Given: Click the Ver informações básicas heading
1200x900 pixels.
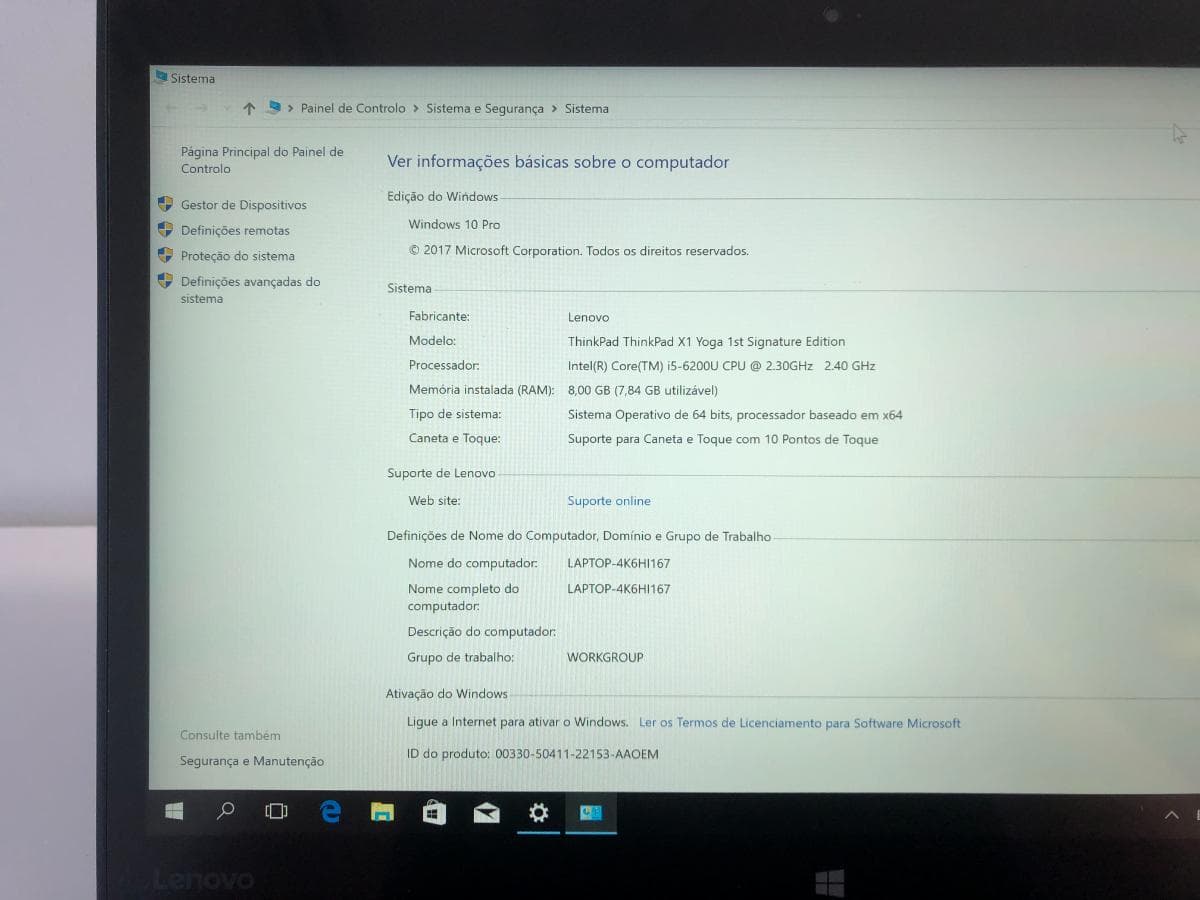Looking at the screenshot, I should click(558, 162).
